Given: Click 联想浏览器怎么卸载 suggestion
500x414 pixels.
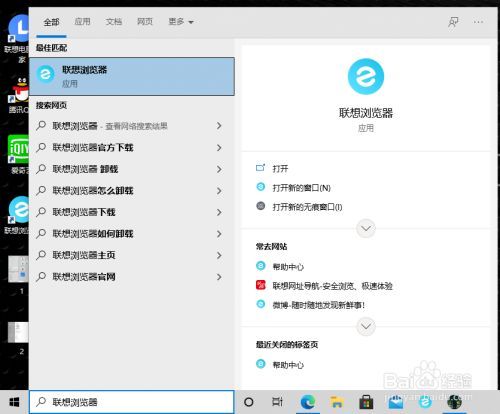Looking at the screenshot, I should (132, 191).
